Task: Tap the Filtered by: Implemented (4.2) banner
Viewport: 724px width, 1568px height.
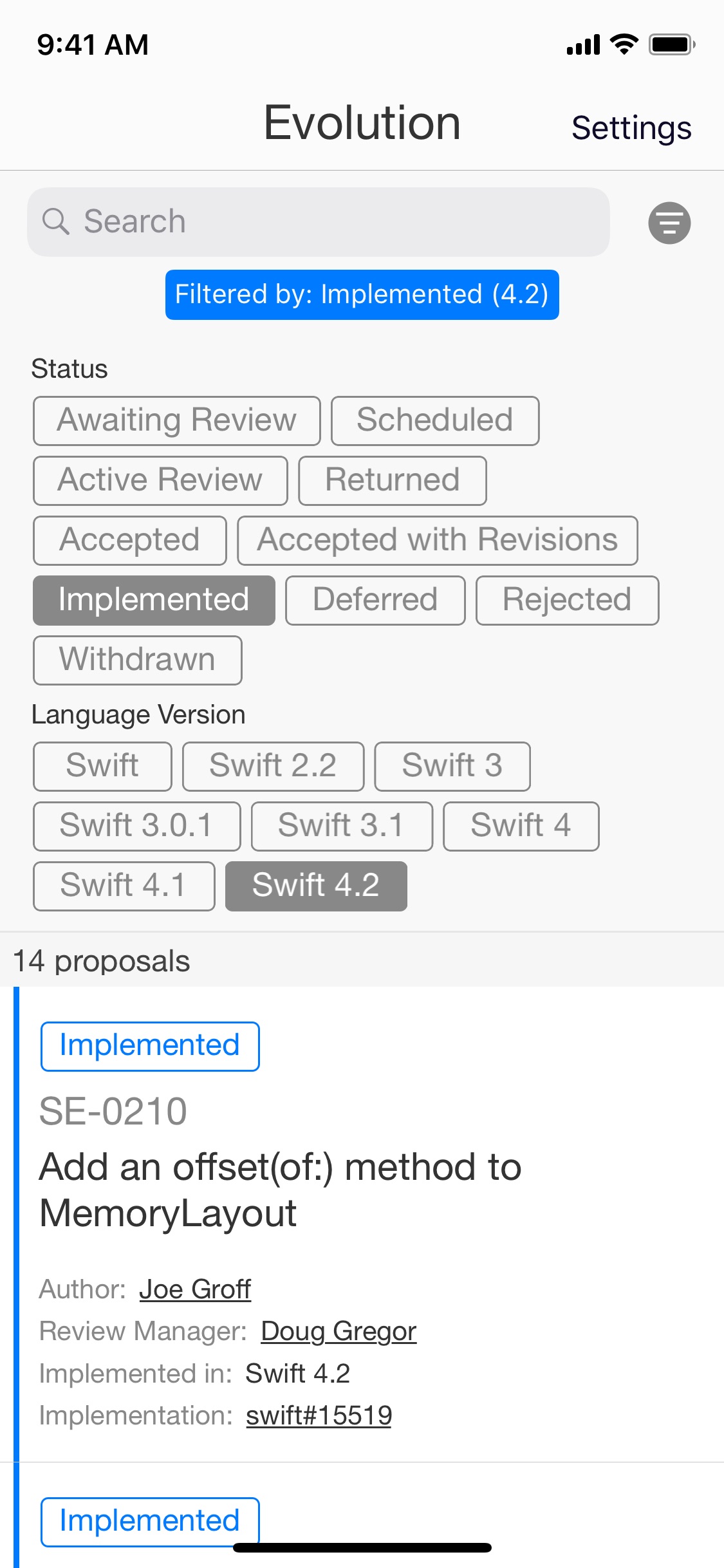Action: (362, 295)
